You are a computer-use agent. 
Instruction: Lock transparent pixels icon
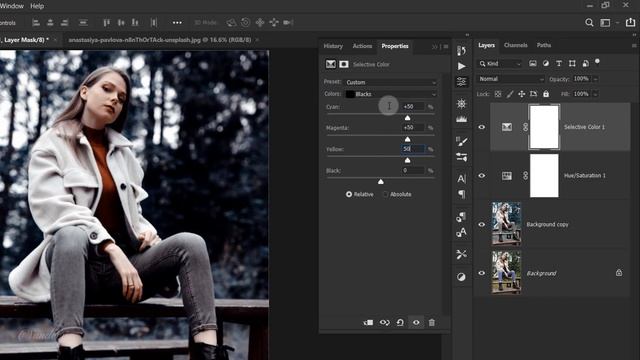[x=498, y=94]
